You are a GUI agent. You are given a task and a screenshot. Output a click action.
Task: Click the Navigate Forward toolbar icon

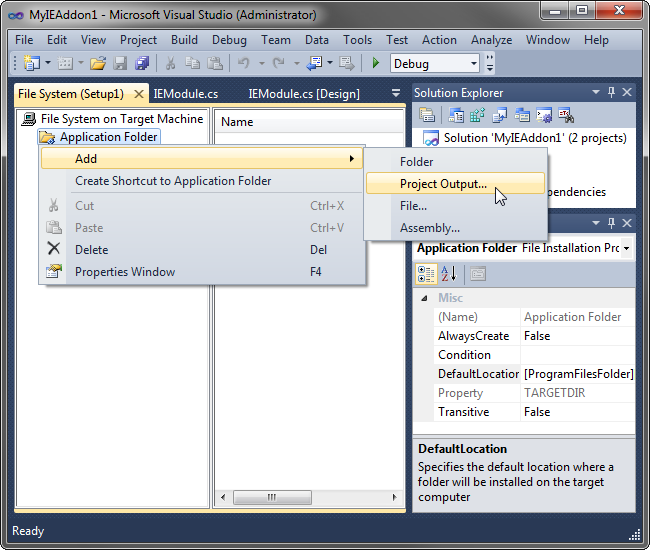tap(347, 63)
